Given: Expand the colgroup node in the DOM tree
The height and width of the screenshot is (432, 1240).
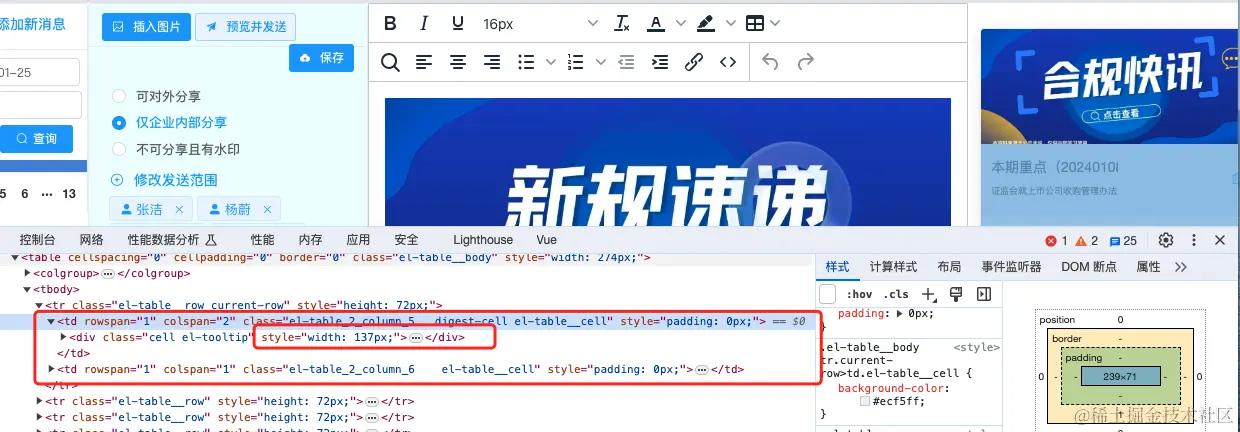Looking at the screenshot, I should click(x=28, y=272).
